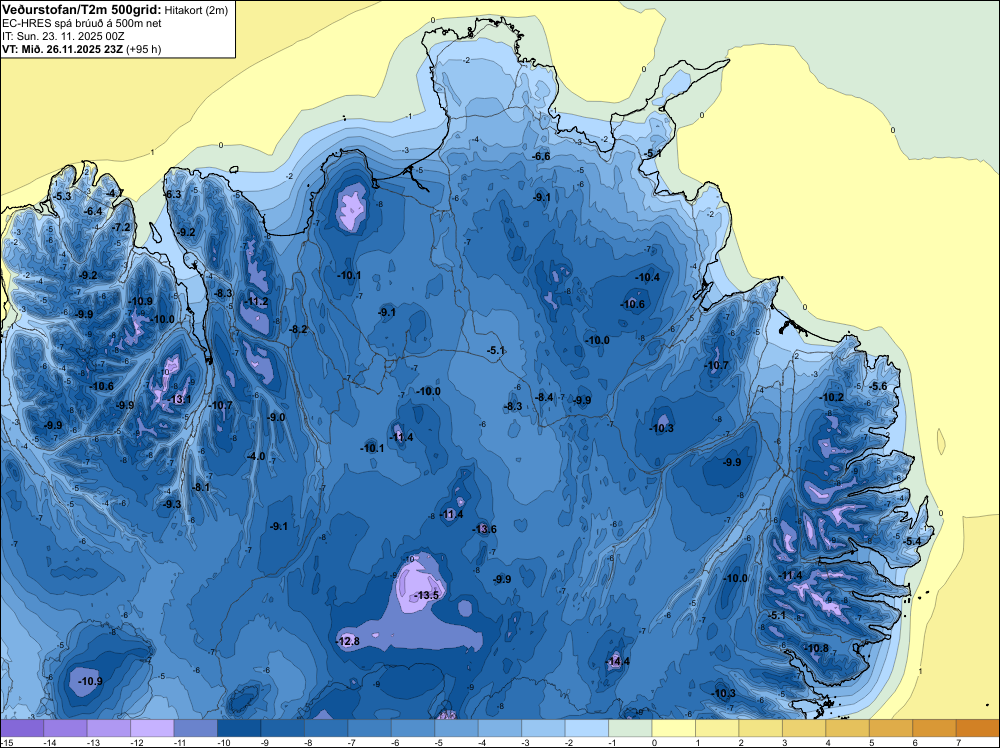Click the yellow legend swatch between 0 and 1

[x=673, y=728]
